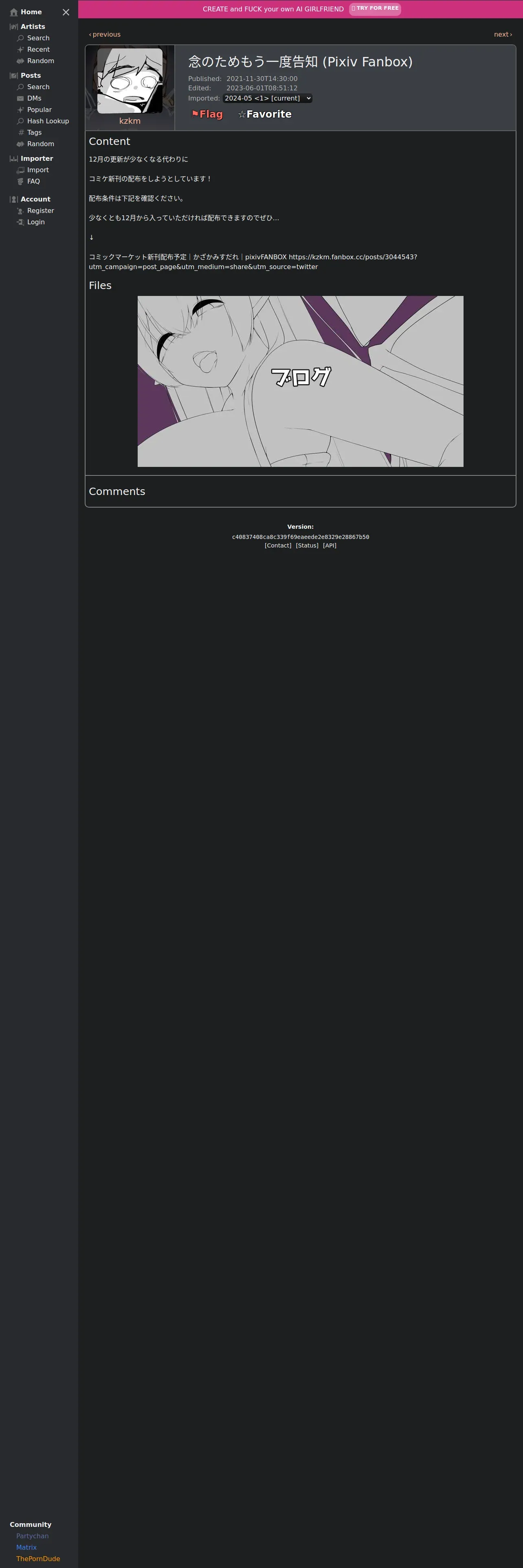This screenshot has height=1568, width=523.
Task: Open ThePornDude community link
Action: [38, 1559]
